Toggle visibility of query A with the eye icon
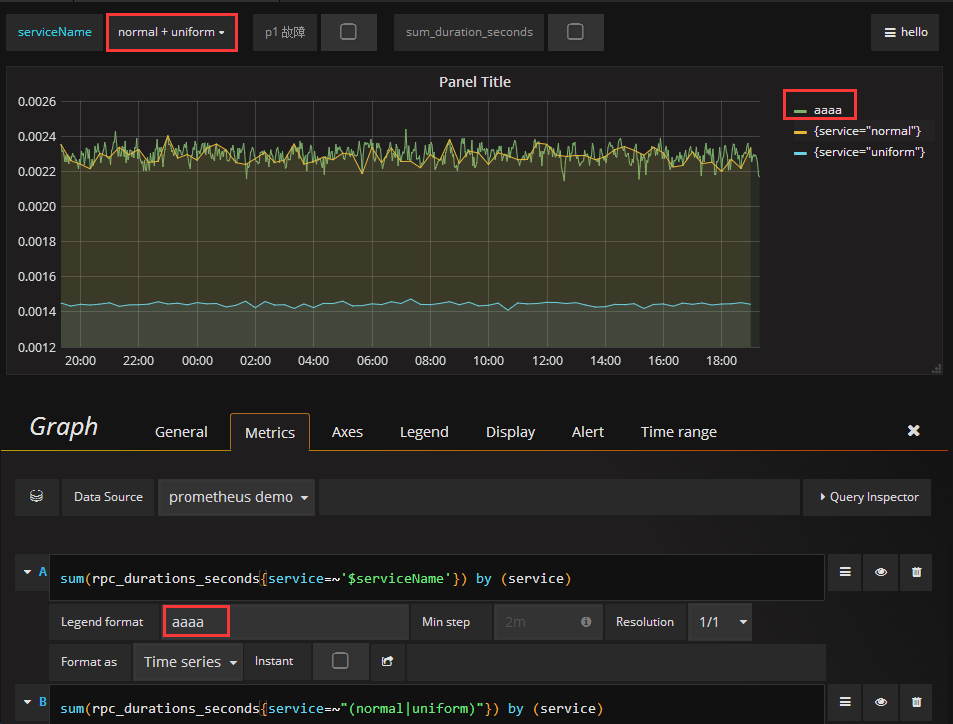This screenshot has width=953, height=724. tap(880, 572)
